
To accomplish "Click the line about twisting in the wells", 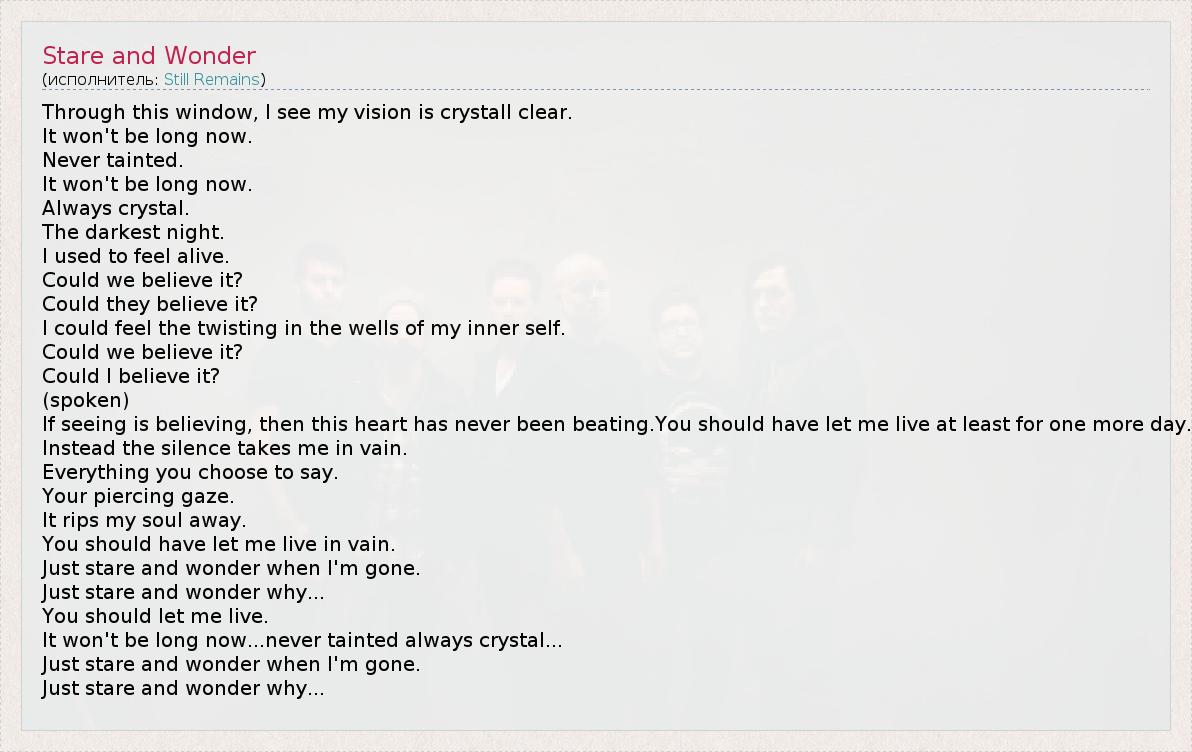I will [x=304, y=328].
